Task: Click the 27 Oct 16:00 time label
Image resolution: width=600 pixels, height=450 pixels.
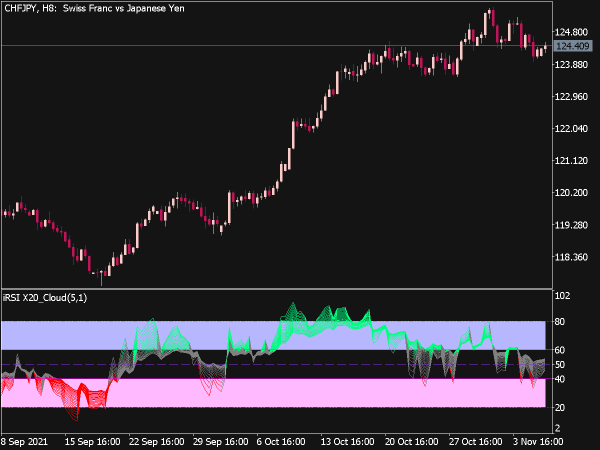Action: pyautogui.click(x=475, y=442)
